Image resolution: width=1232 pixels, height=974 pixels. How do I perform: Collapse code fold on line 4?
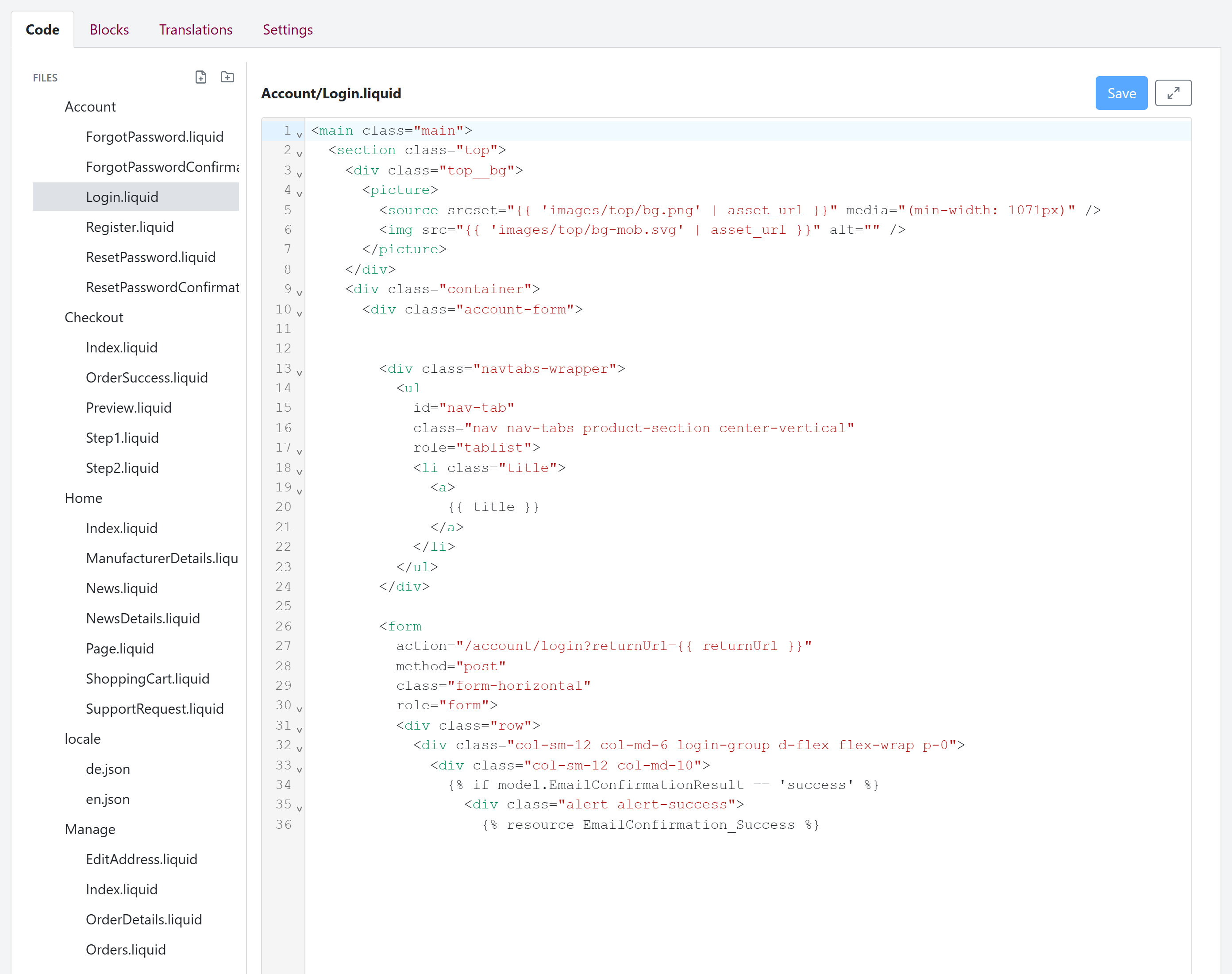(299, 194)
